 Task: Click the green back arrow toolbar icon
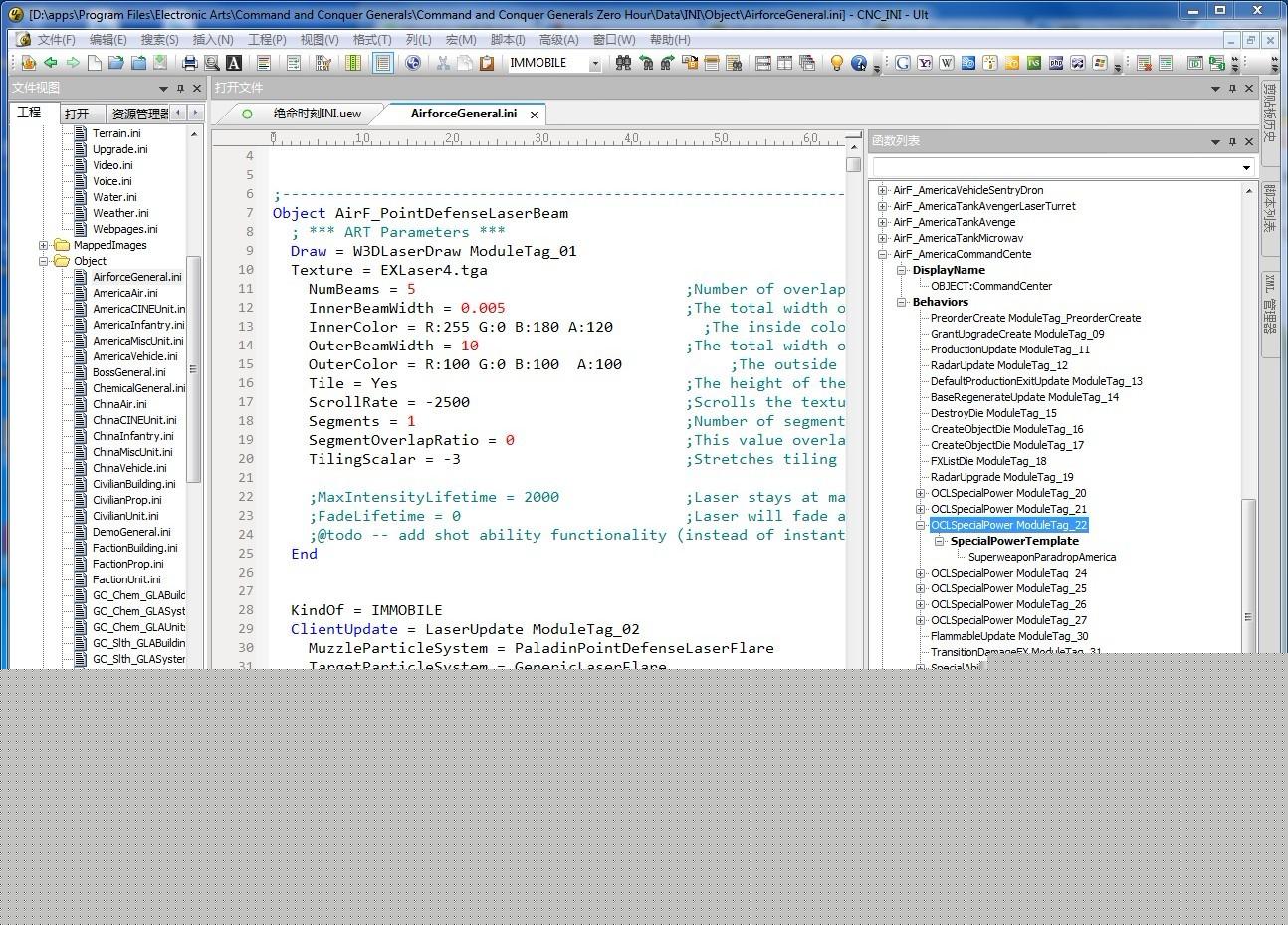[x=50, y=63]
